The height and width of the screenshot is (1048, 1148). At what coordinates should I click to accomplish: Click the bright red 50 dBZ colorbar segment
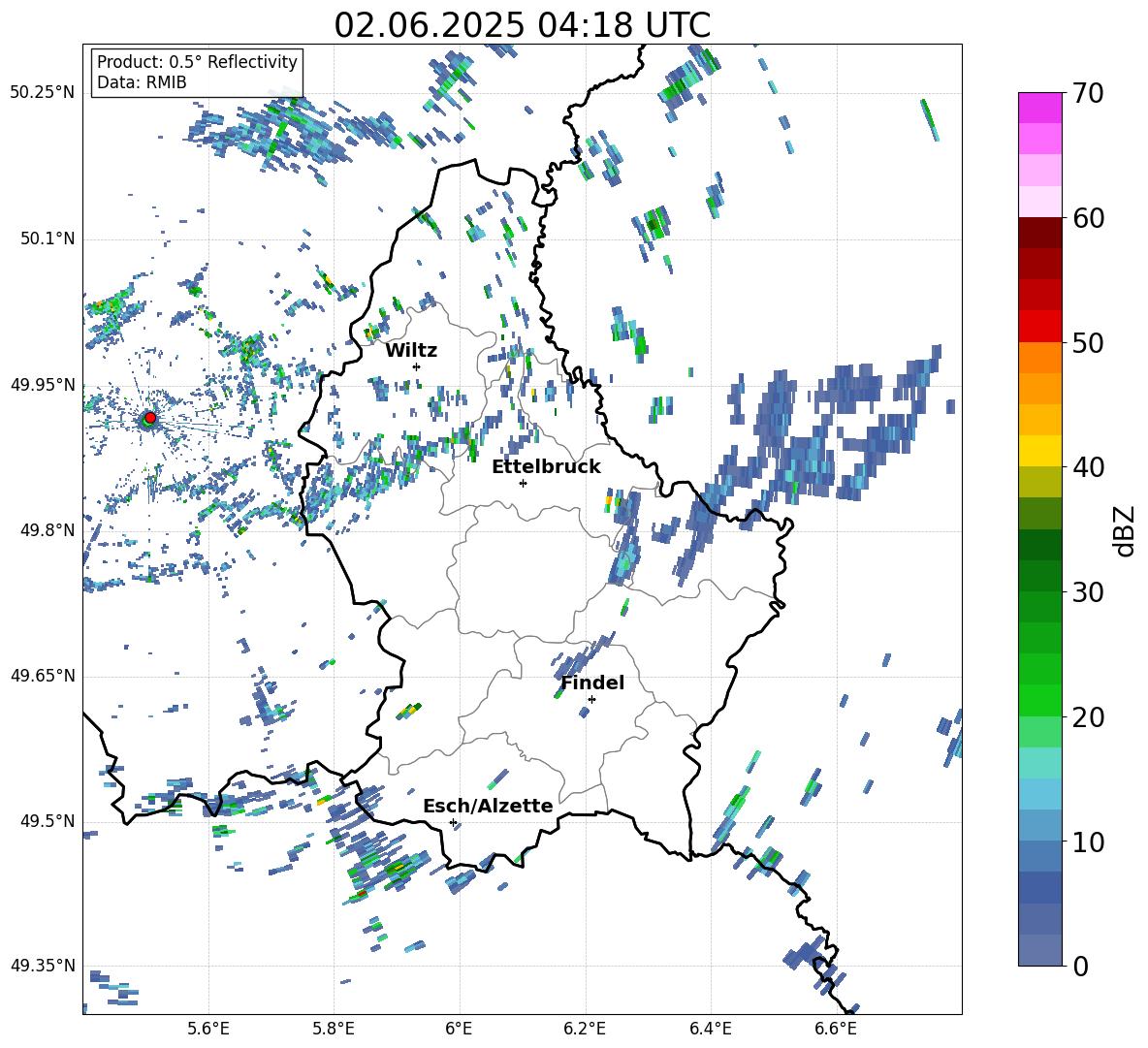(1039, 327)
